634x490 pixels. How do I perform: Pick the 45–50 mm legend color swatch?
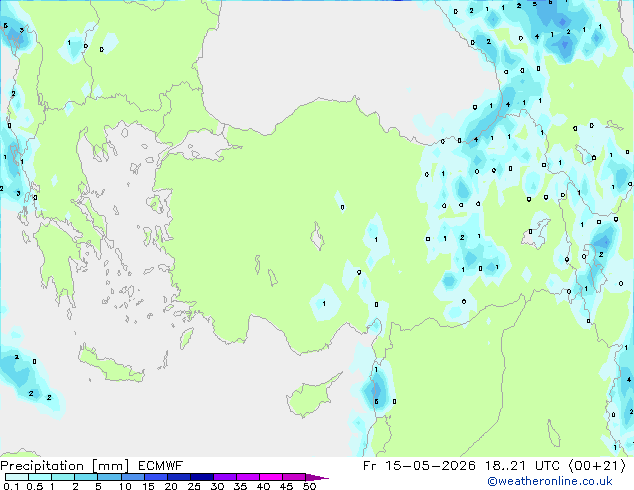point(294,477)
